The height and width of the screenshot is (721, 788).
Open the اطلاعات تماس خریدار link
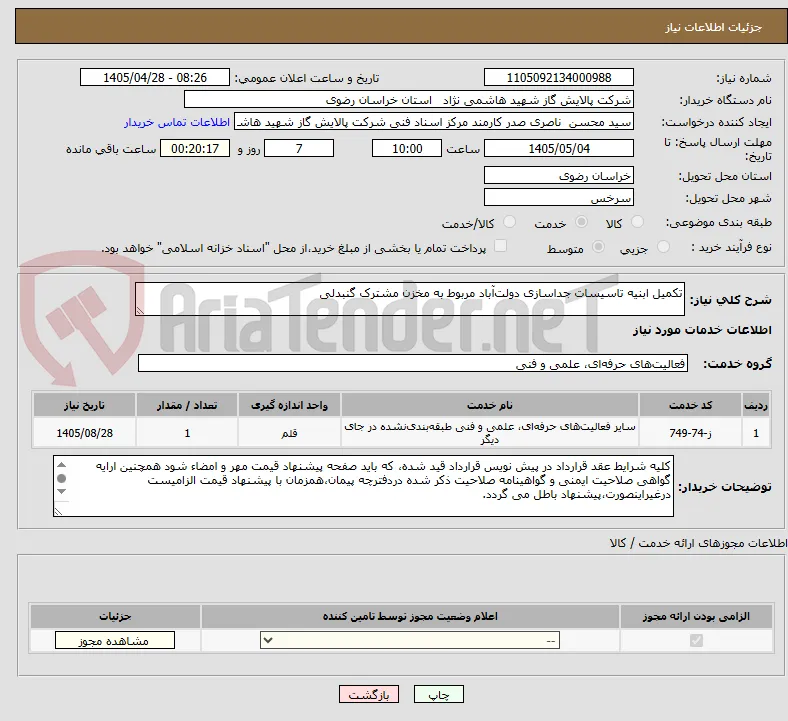point(177,122)
